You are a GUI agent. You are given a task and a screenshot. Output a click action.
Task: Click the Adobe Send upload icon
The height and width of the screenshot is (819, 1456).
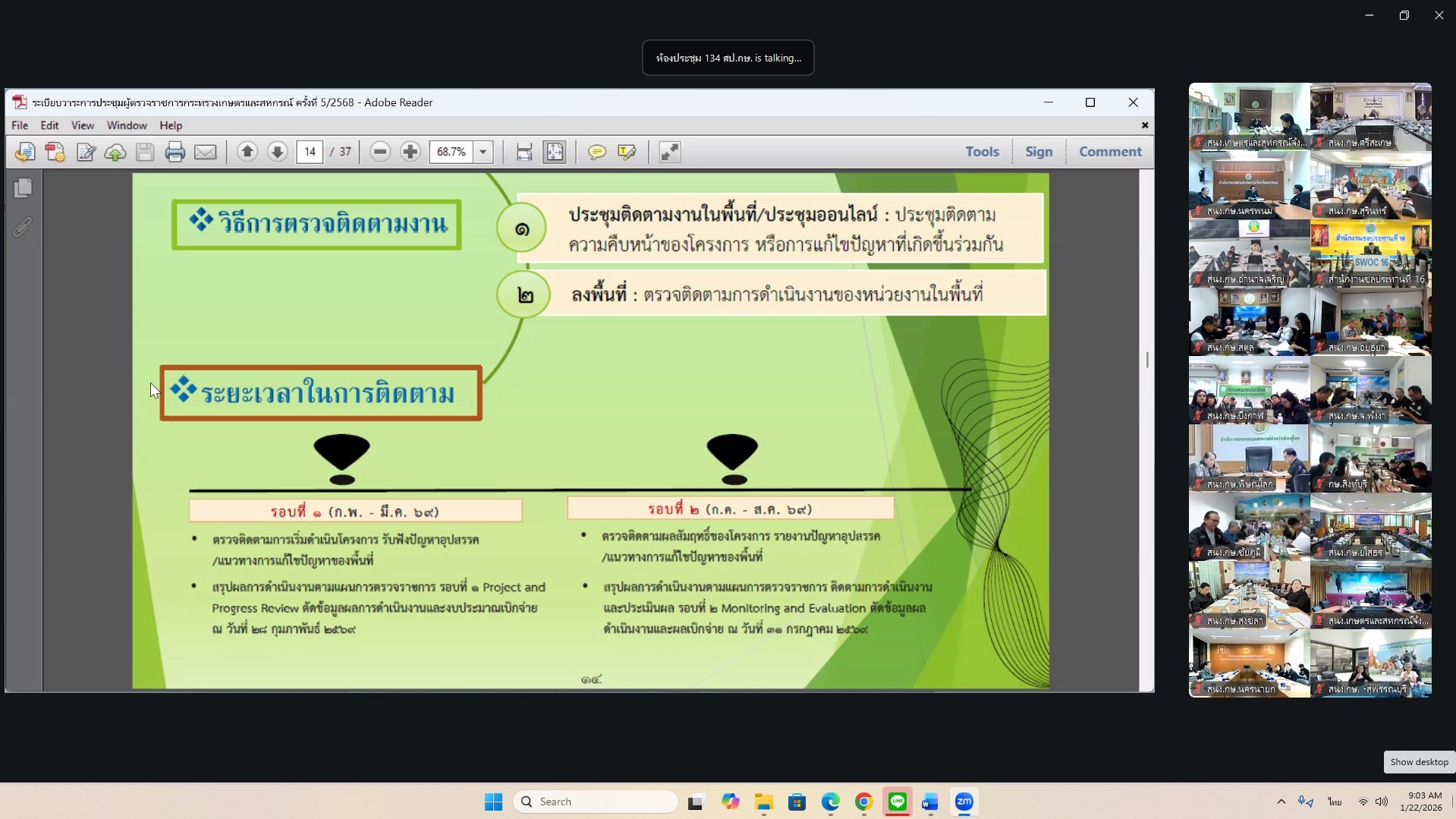115,152
